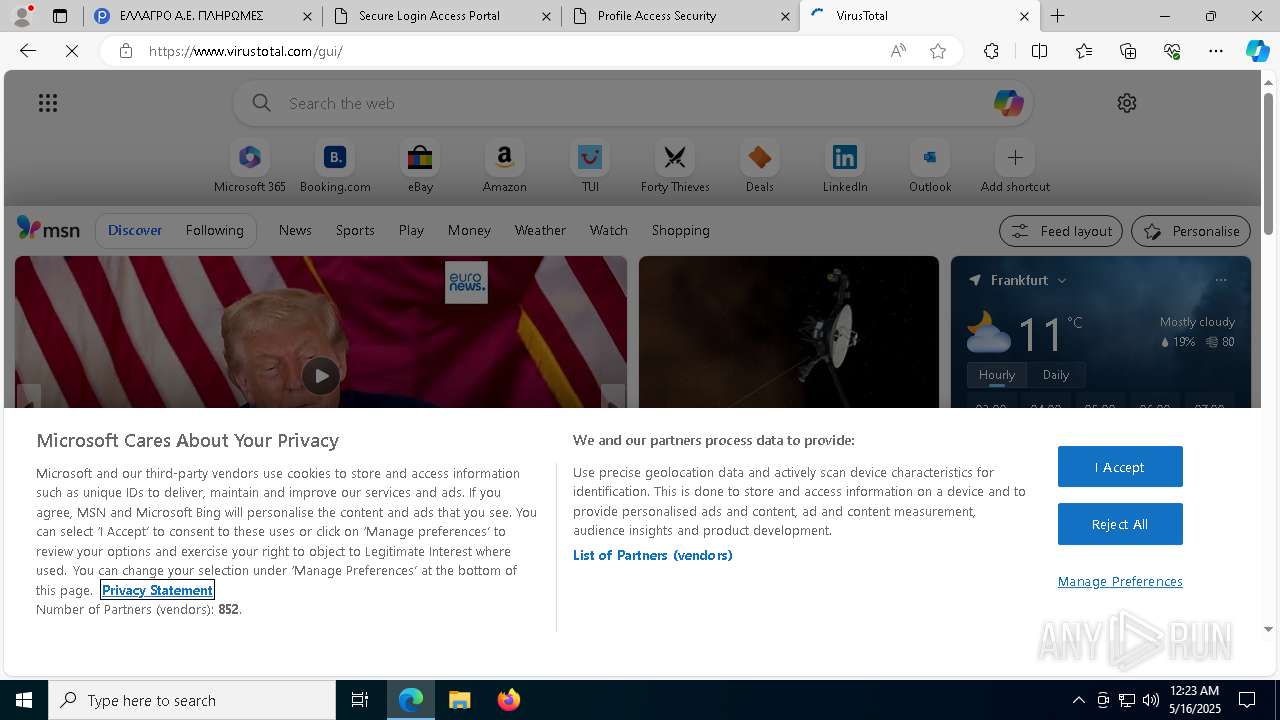1280x720 pixels.
Task: Click Reject All cookies button
Action: pos(1120,524)
